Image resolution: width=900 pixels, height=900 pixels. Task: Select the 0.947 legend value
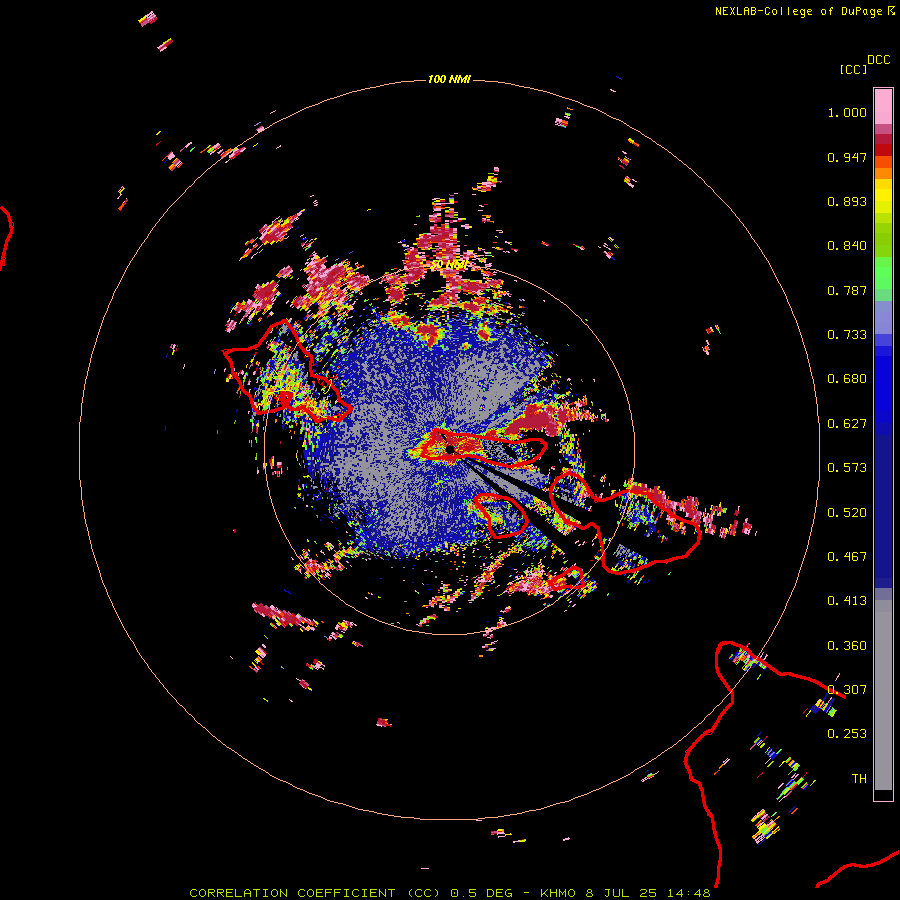click(847, 157)
